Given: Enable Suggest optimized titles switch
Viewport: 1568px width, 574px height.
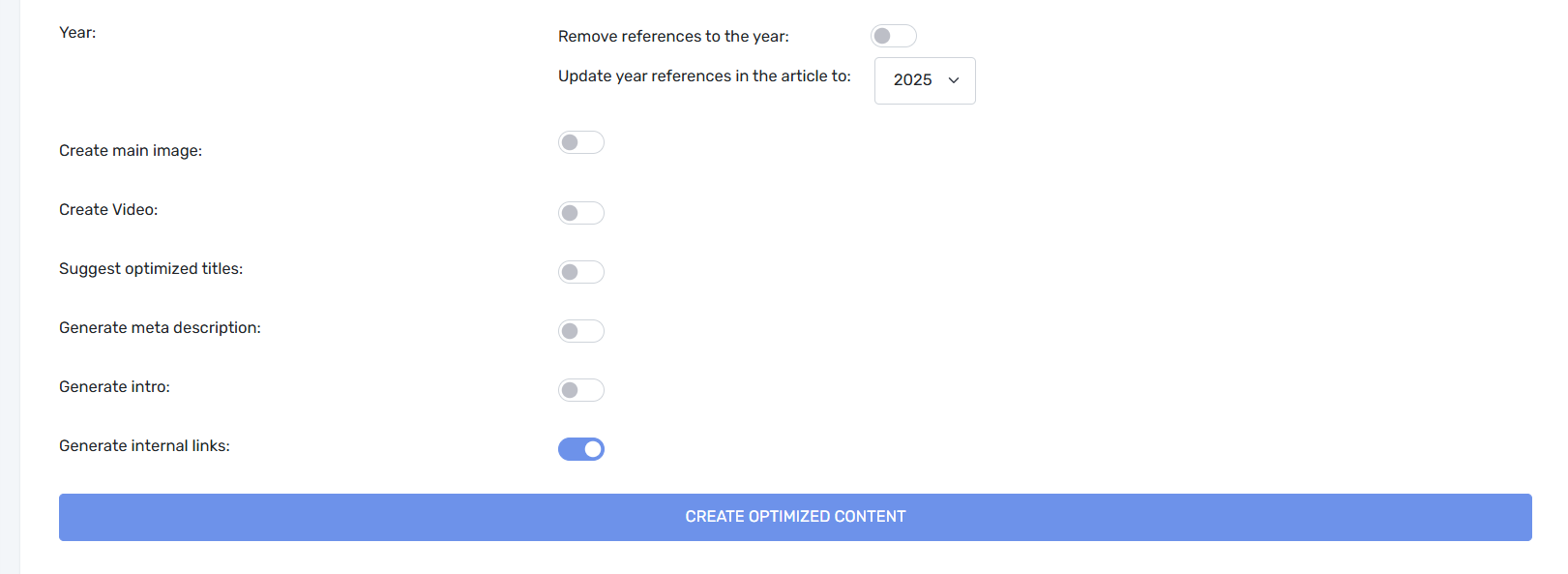Looking at the screenshot, I should (581, 272).
